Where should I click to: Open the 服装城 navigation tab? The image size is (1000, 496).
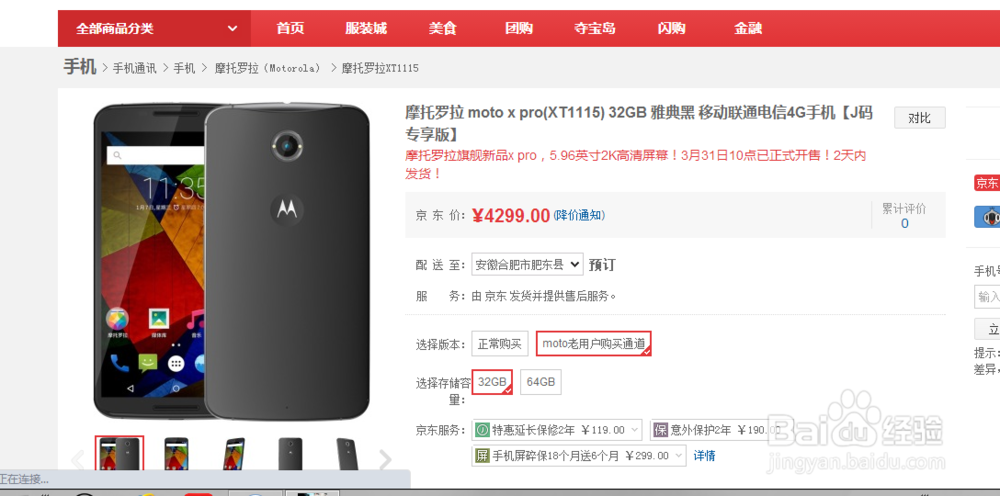(x=366, y=29)
